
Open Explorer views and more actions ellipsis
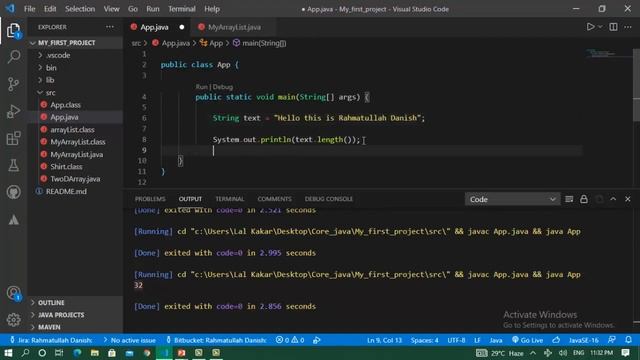pyautogui.click(x=110, y=27)
